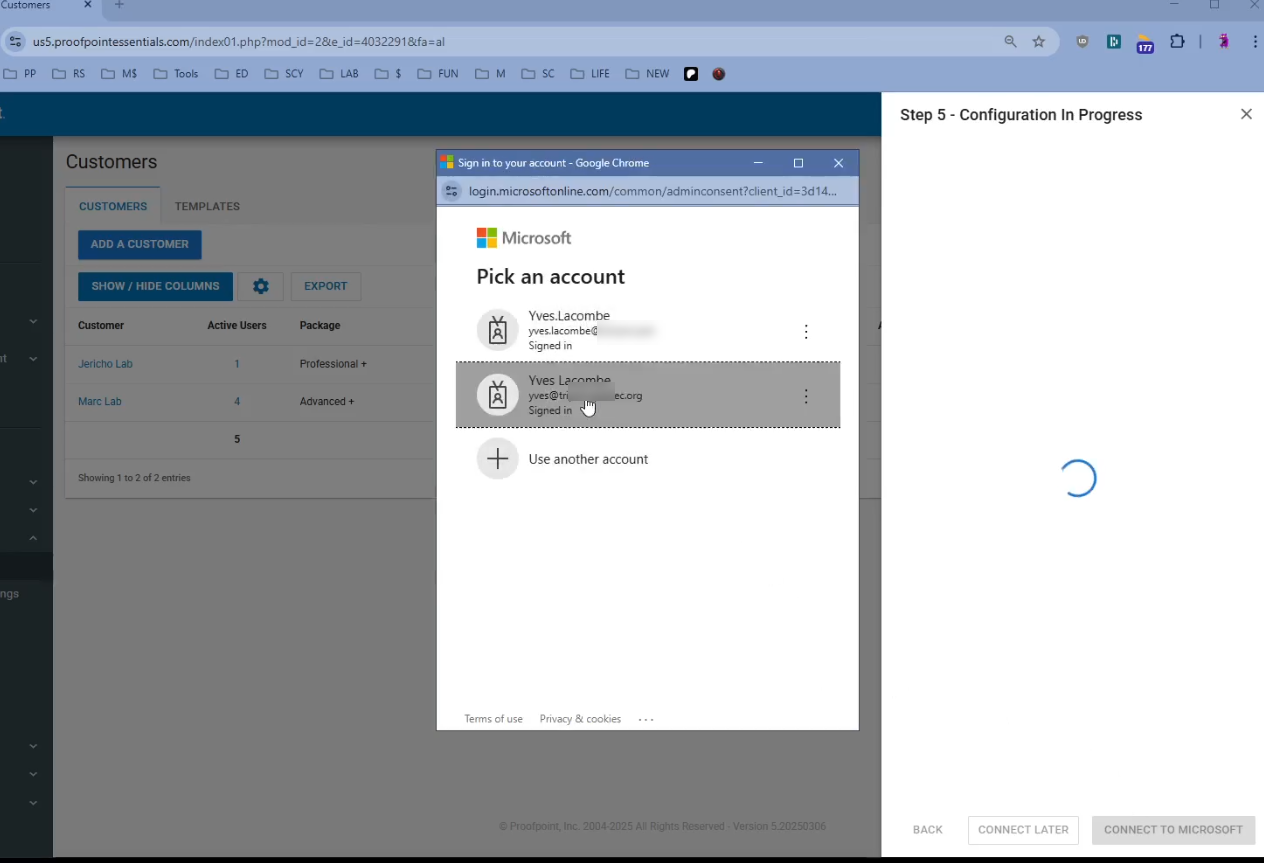The image size is (1264, 863).
Task: Open the dark red round bookmark icon
Action: tap(718, 74)
